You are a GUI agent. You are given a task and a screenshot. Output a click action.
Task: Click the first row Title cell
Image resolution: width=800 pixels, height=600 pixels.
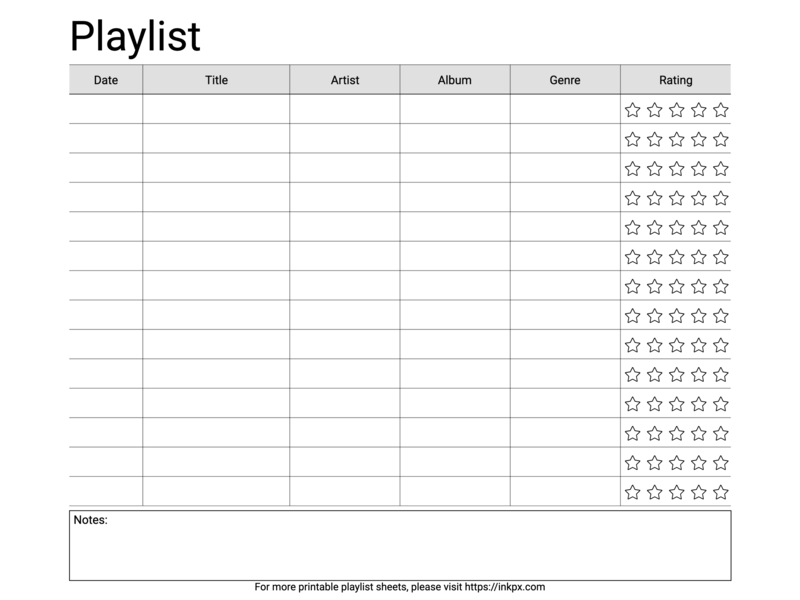tap(216, 109)
